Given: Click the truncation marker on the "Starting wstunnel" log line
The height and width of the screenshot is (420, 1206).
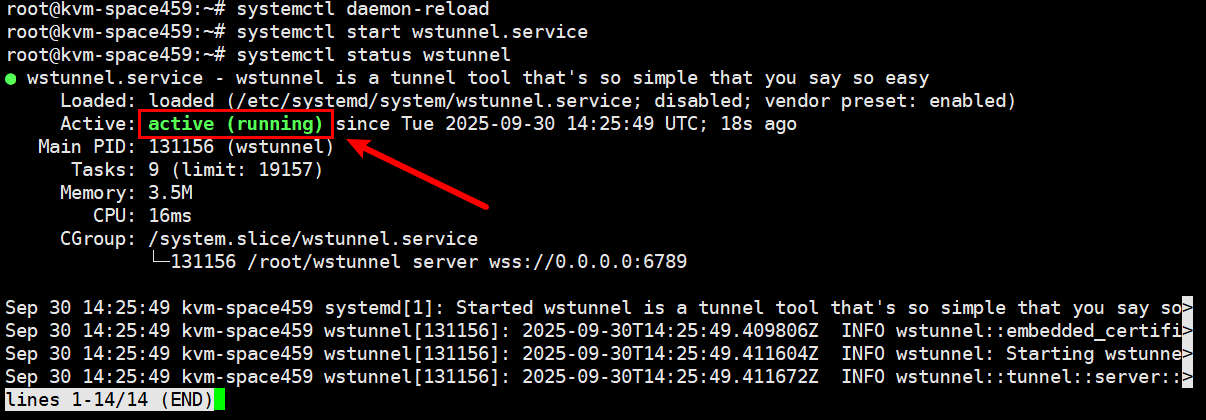Looking at the screenshot, I should [1187, 354].
